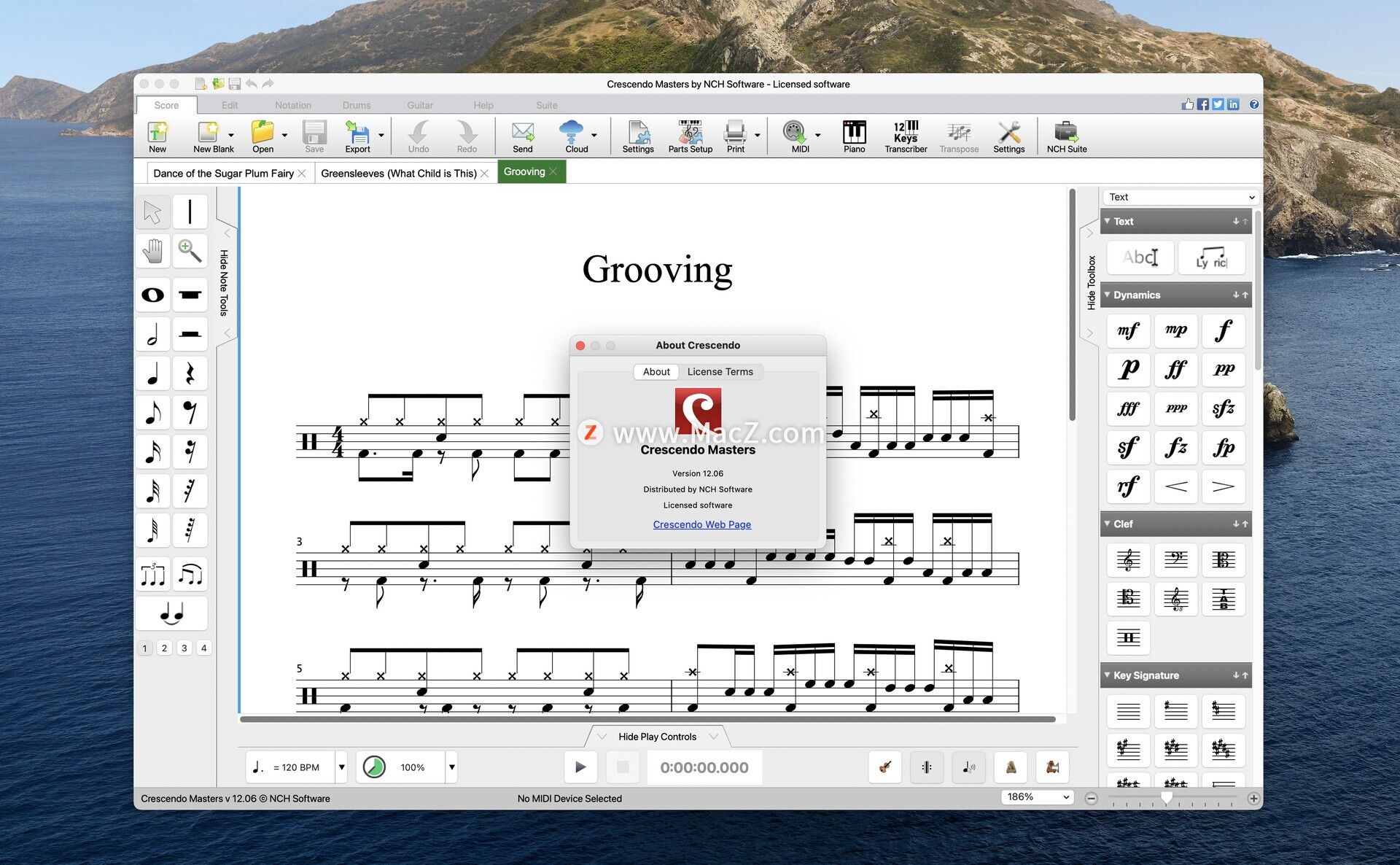The height and width of the screenshot is (865, 1400).
Task: Open the 186% zoom level dropdown
Action: point(1038,797)
